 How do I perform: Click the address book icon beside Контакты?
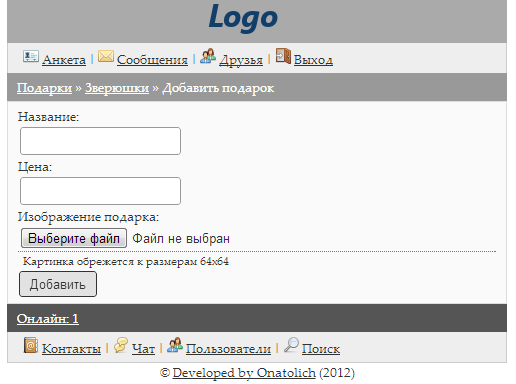pos(31,345)
